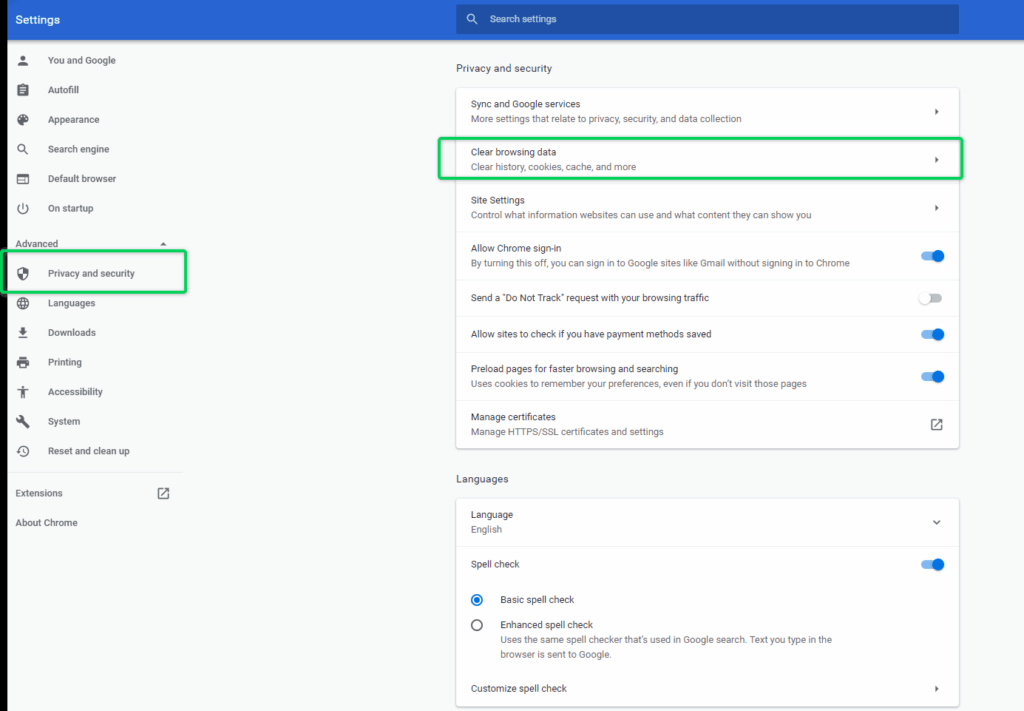Select Basic spell check radio button
The height and width of the screenshot is (711, 1024).
[x=477, y=600]
